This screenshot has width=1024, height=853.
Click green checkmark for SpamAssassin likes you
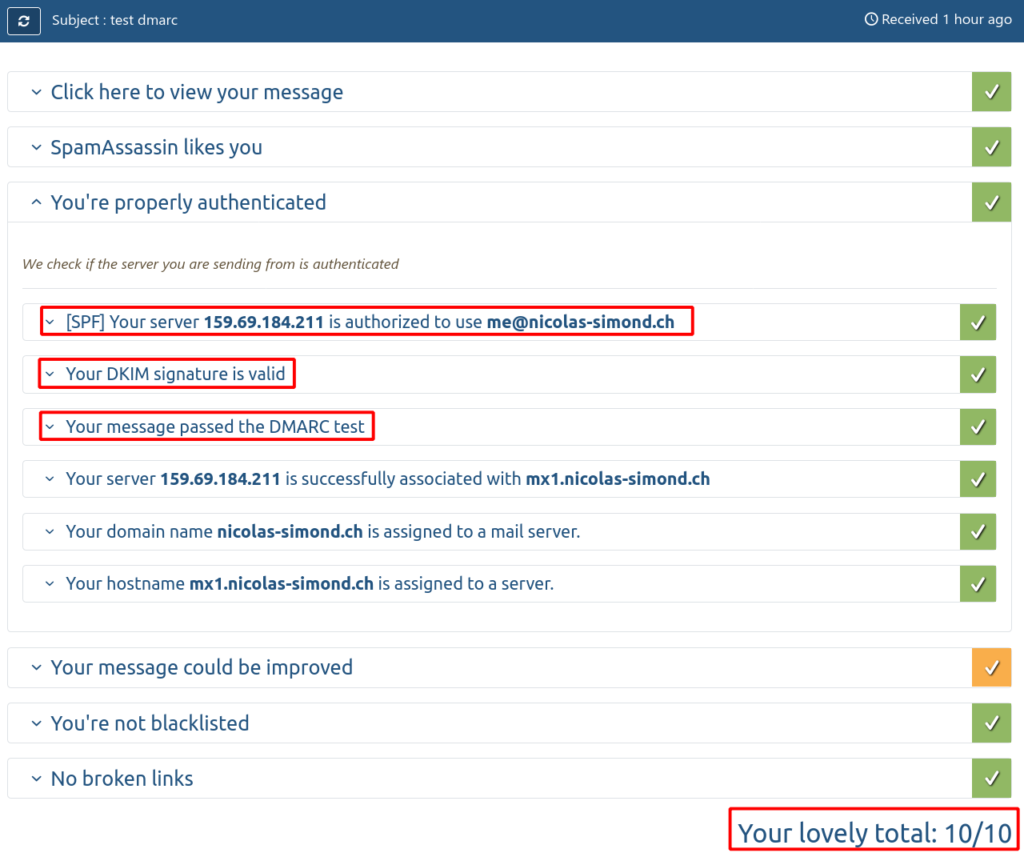tap(991, 147)
